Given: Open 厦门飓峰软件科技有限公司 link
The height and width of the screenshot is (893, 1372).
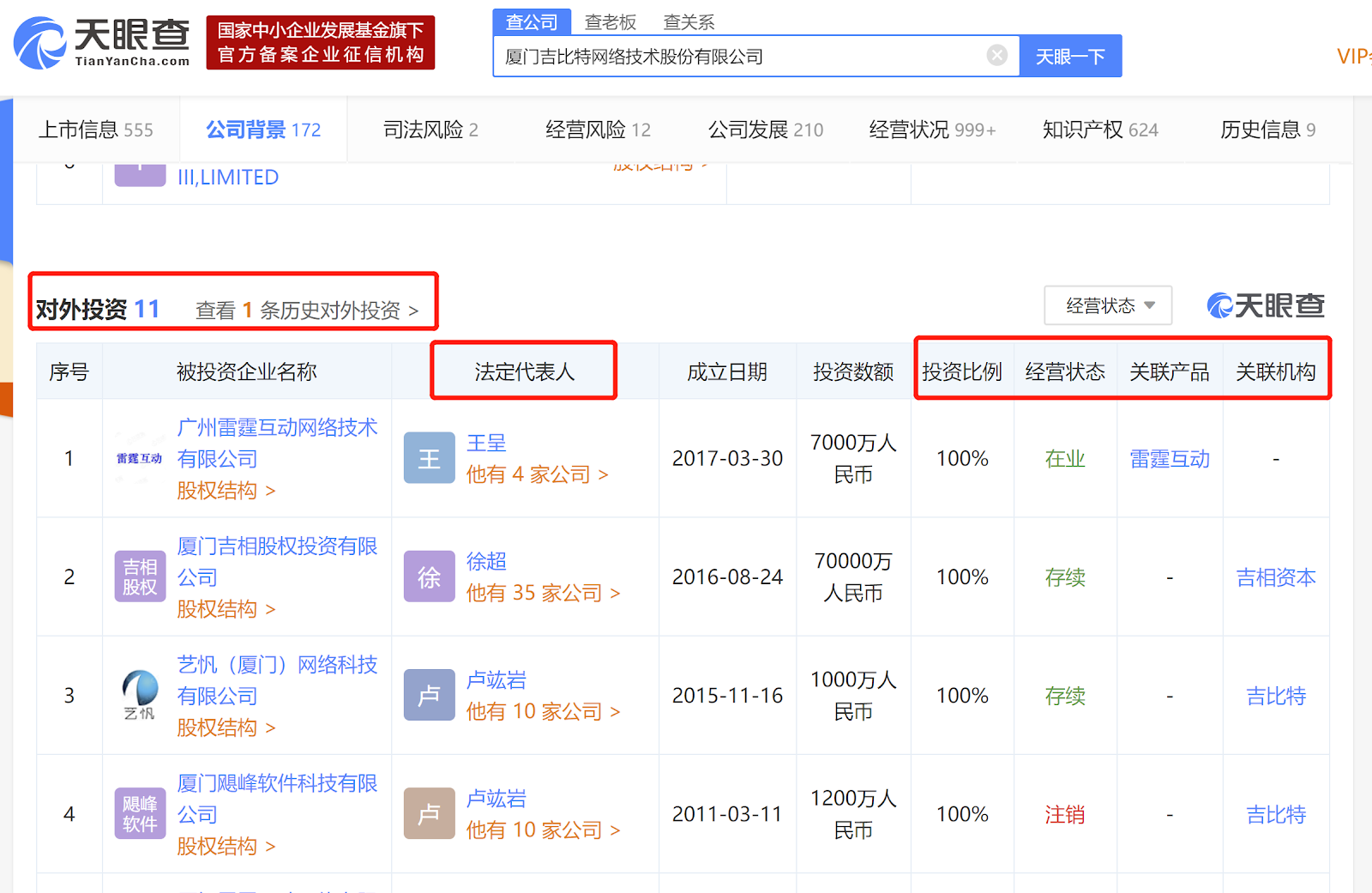Looking at the screenshot, I should pyautogui.click(x=277, y=798).
